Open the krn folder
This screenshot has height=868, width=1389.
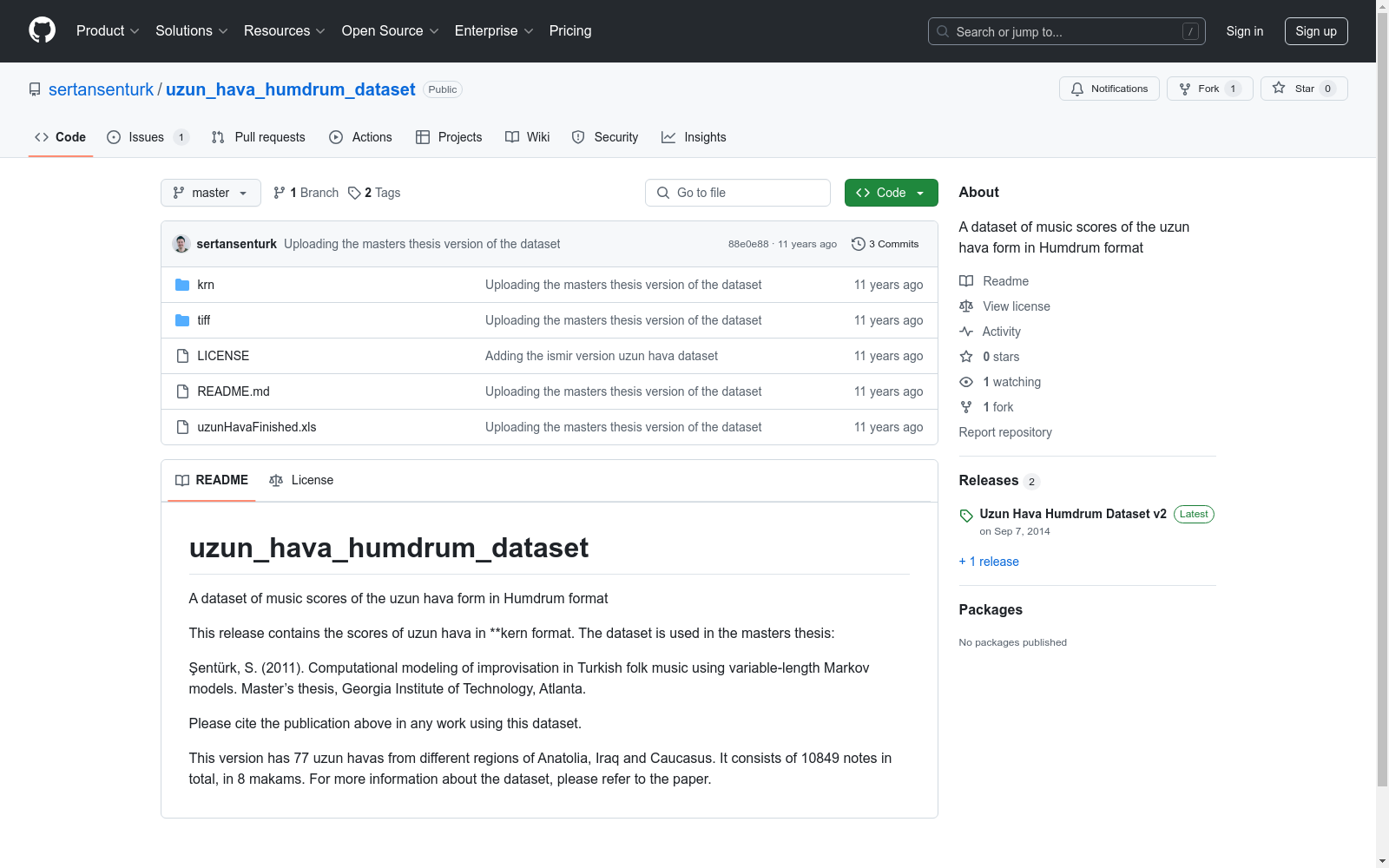206,285
